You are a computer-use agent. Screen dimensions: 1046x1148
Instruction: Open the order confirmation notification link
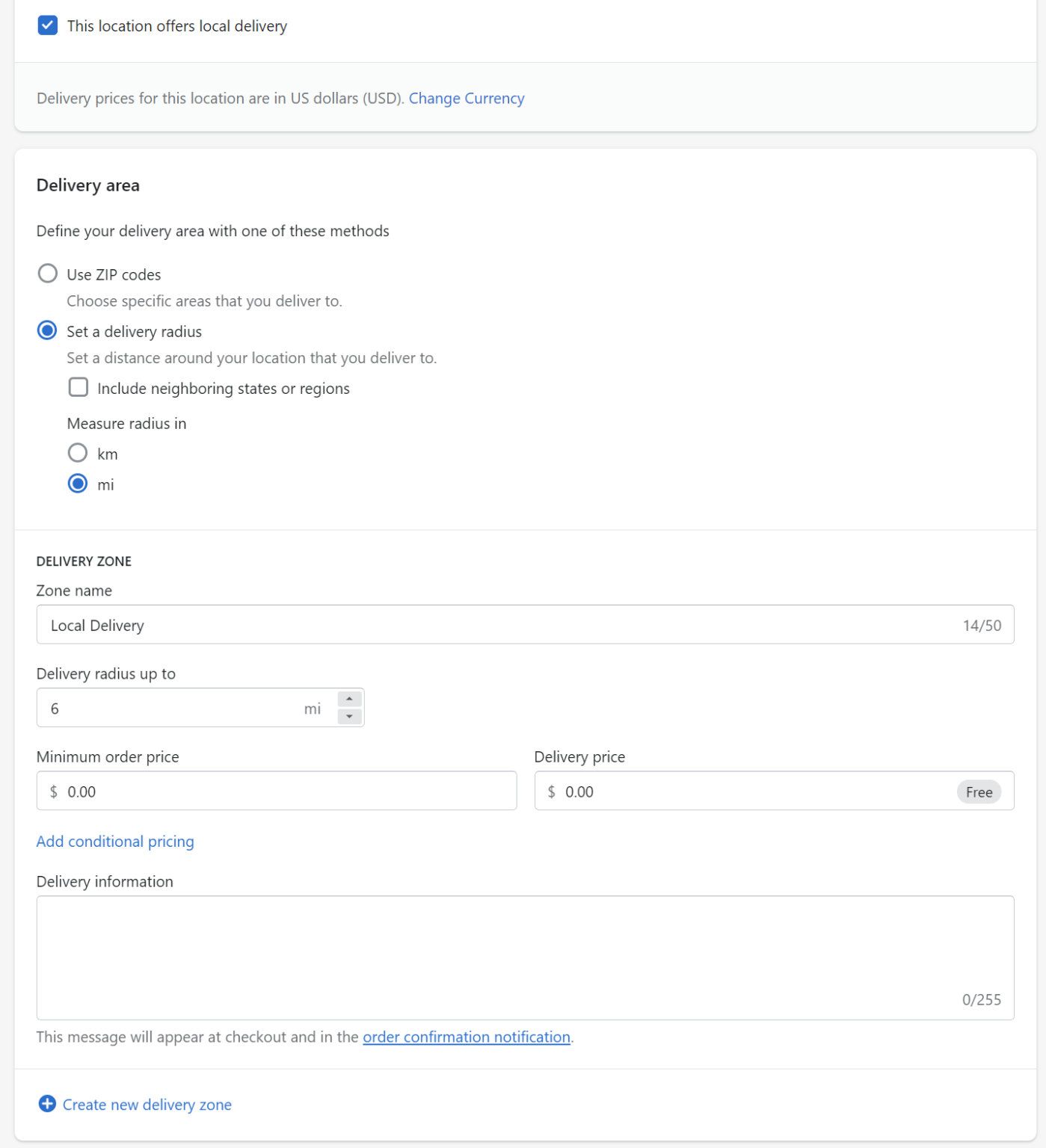pos(466,1037)
